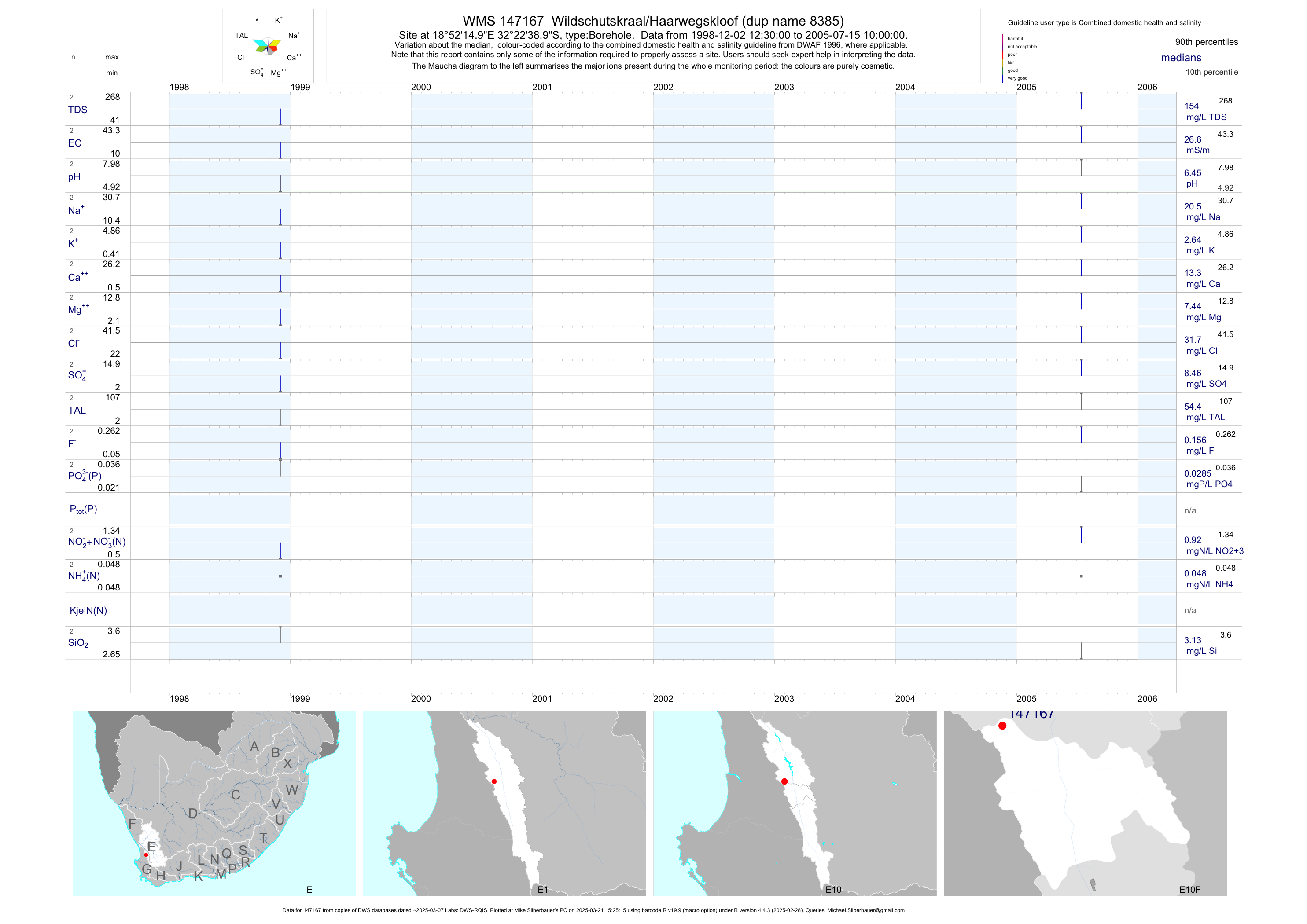
Task: Click the medians legend label
Action: click(x=1181, y=58)
